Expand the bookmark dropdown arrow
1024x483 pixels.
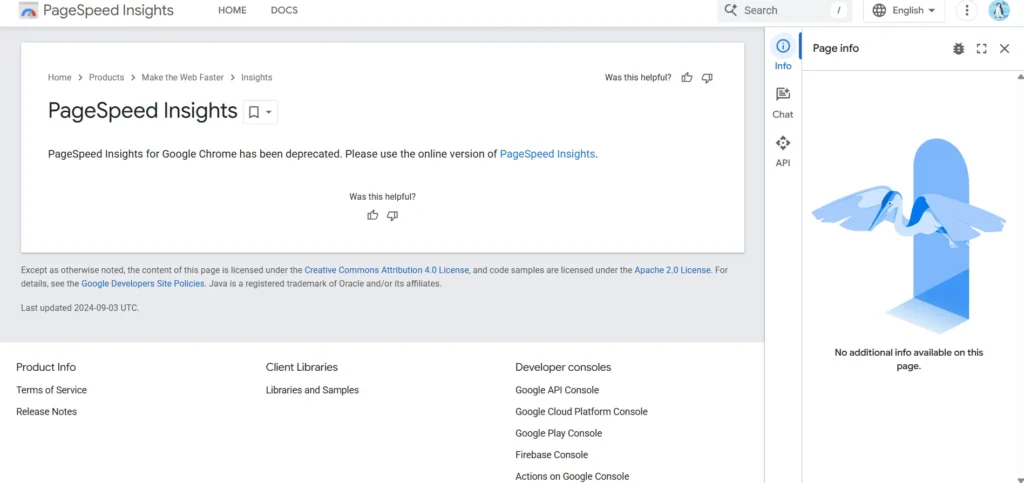click(268, 112)
